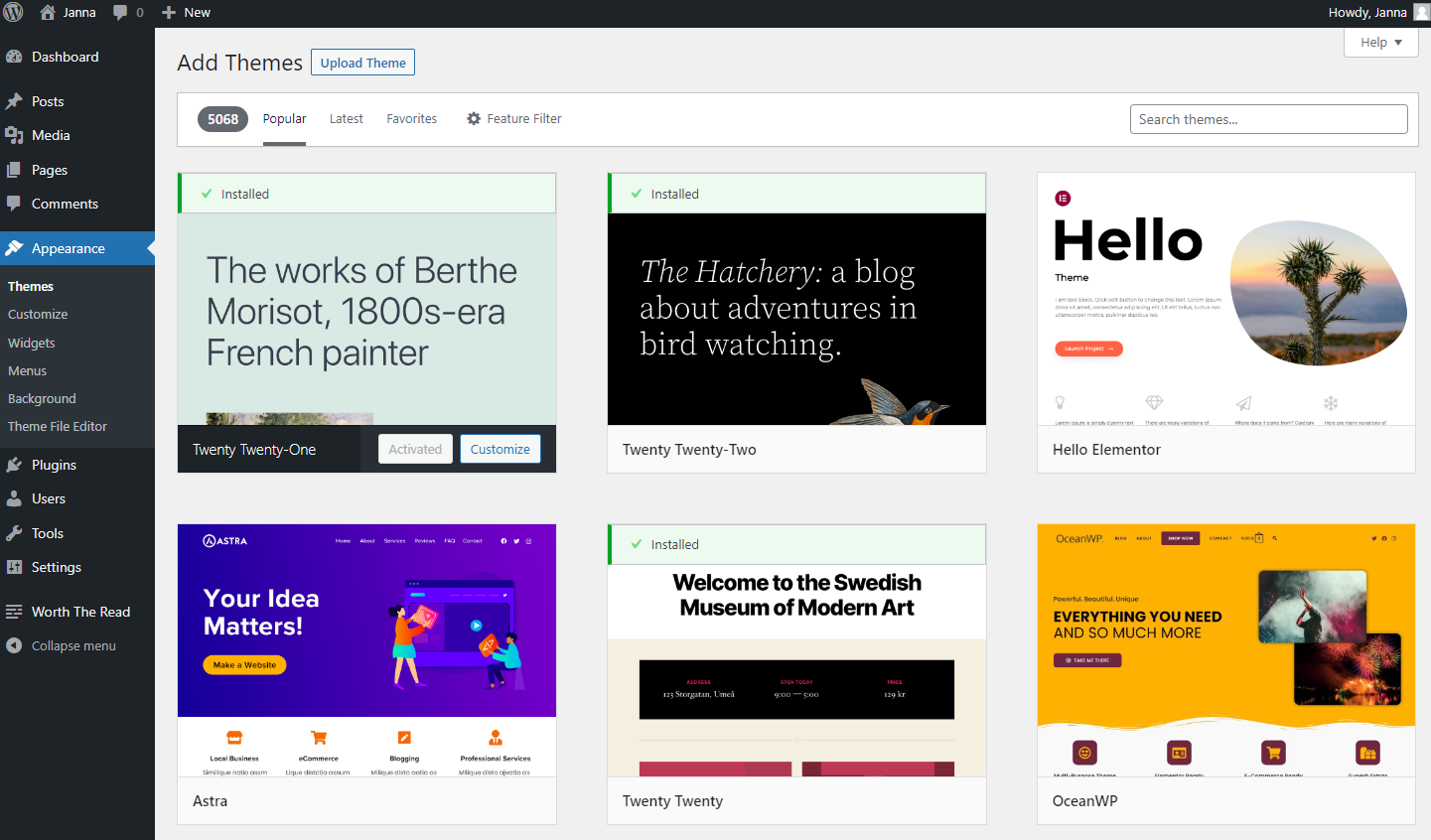The height and width of the screenshot is (840, 1431).
Task: Click the Add Themes heading
Action: coord(239,63)
